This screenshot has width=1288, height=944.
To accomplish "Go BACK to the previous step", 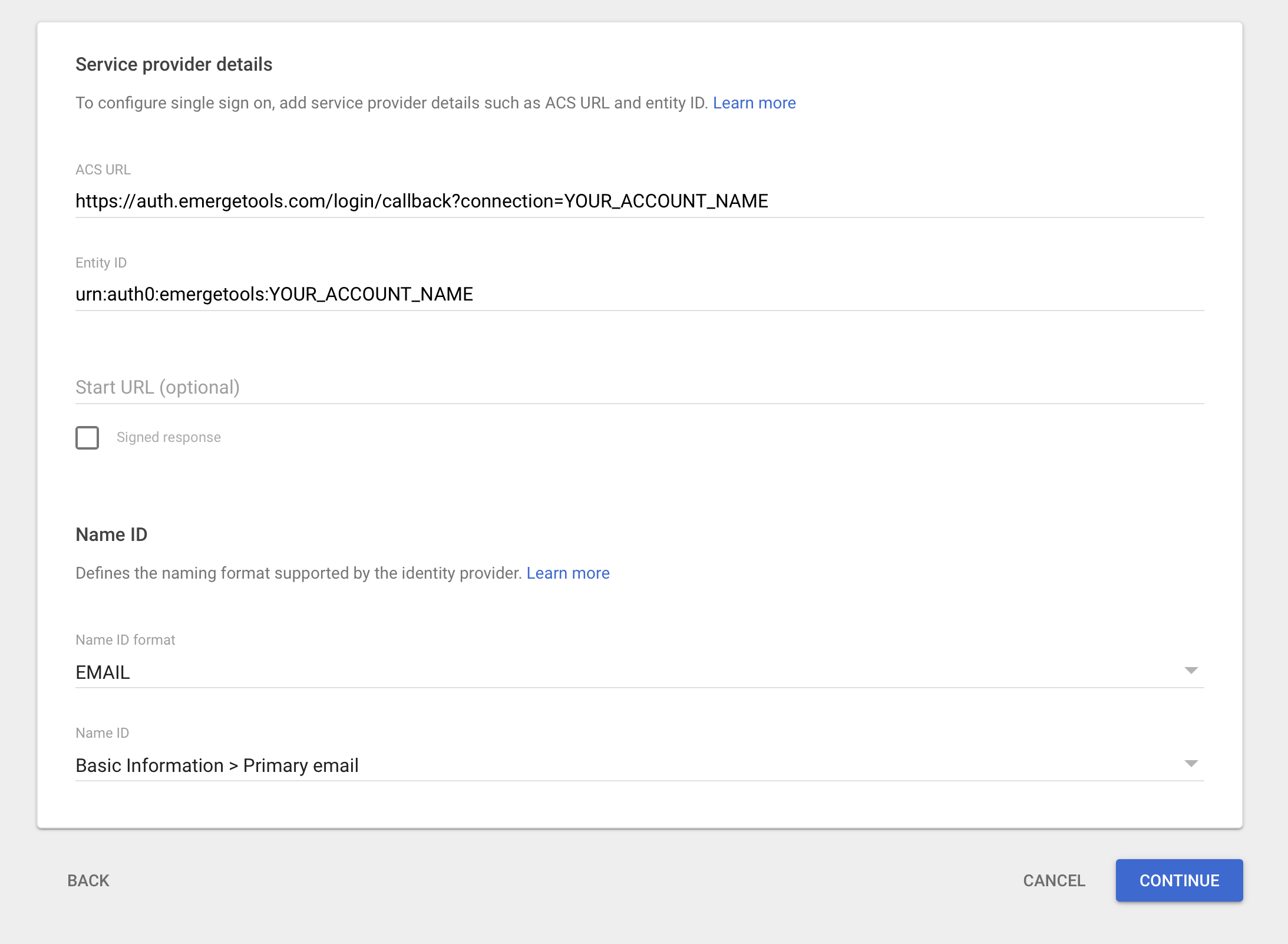I will point(88,880).
